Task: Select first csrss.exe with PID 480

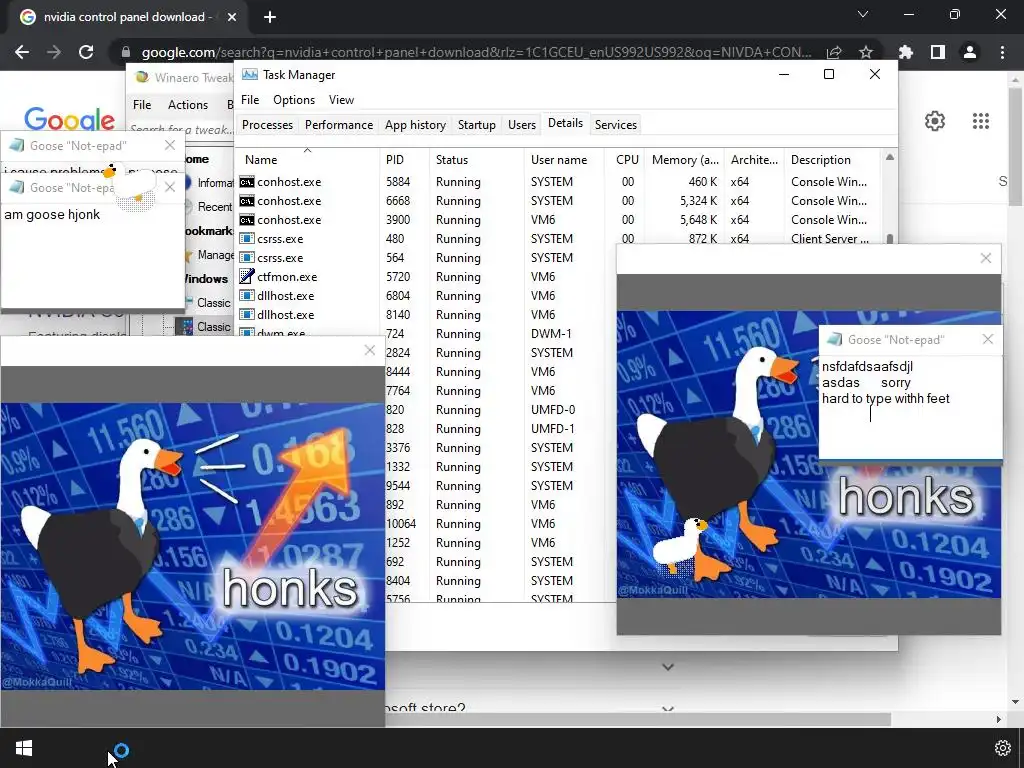Action: (558, 238)
